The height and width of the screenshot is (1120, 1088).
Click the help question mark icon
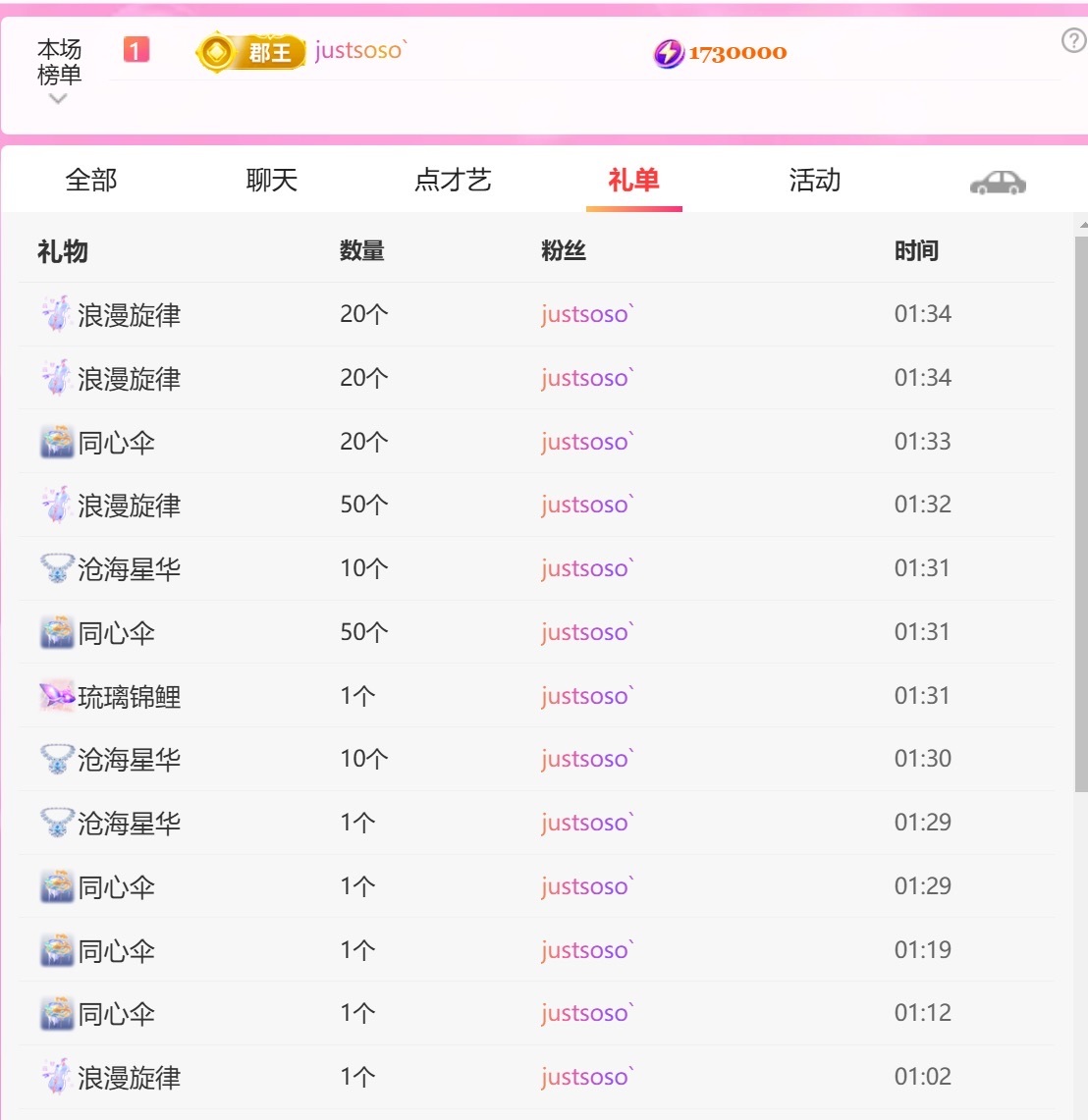(1073, 40)
